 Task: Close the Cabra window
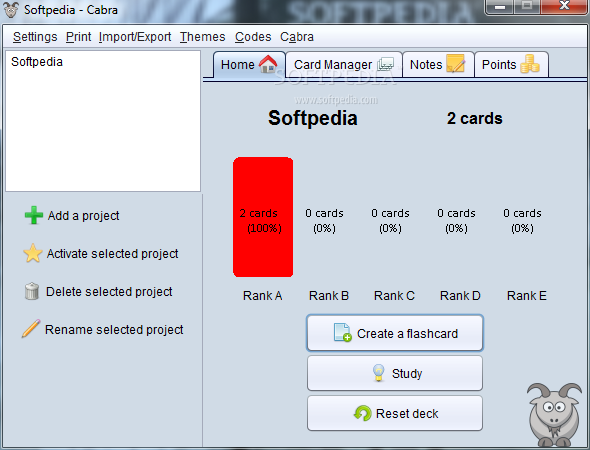(564, 6)
